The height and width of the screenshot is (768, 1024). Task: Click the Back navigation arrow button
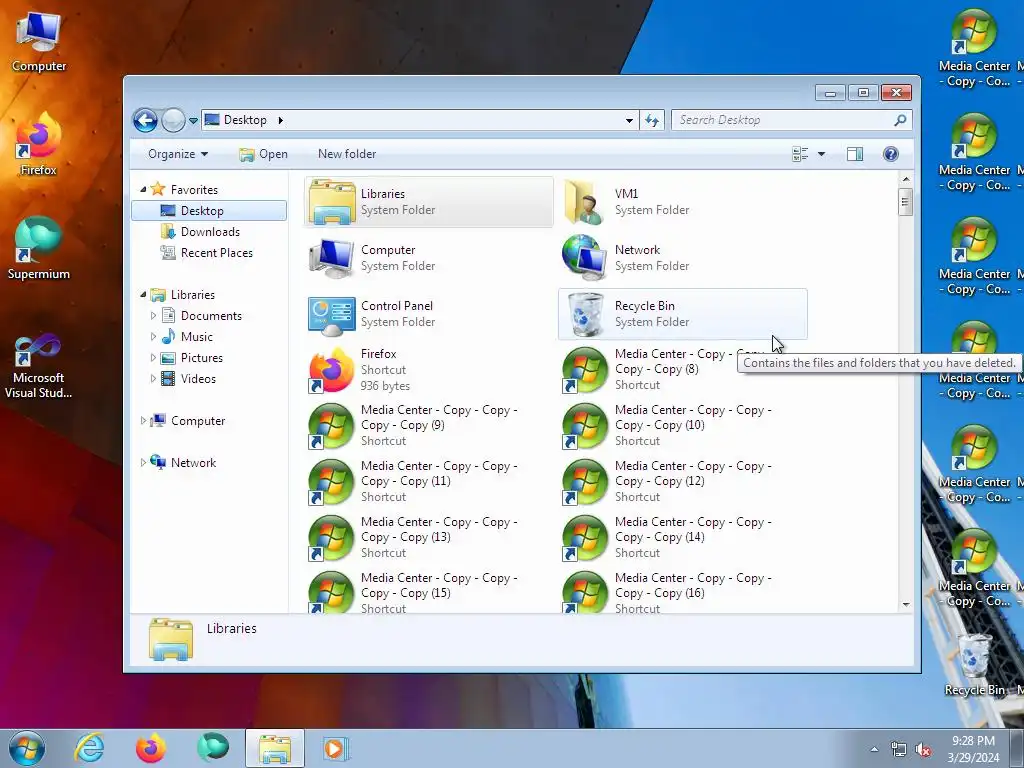(145, 120)
